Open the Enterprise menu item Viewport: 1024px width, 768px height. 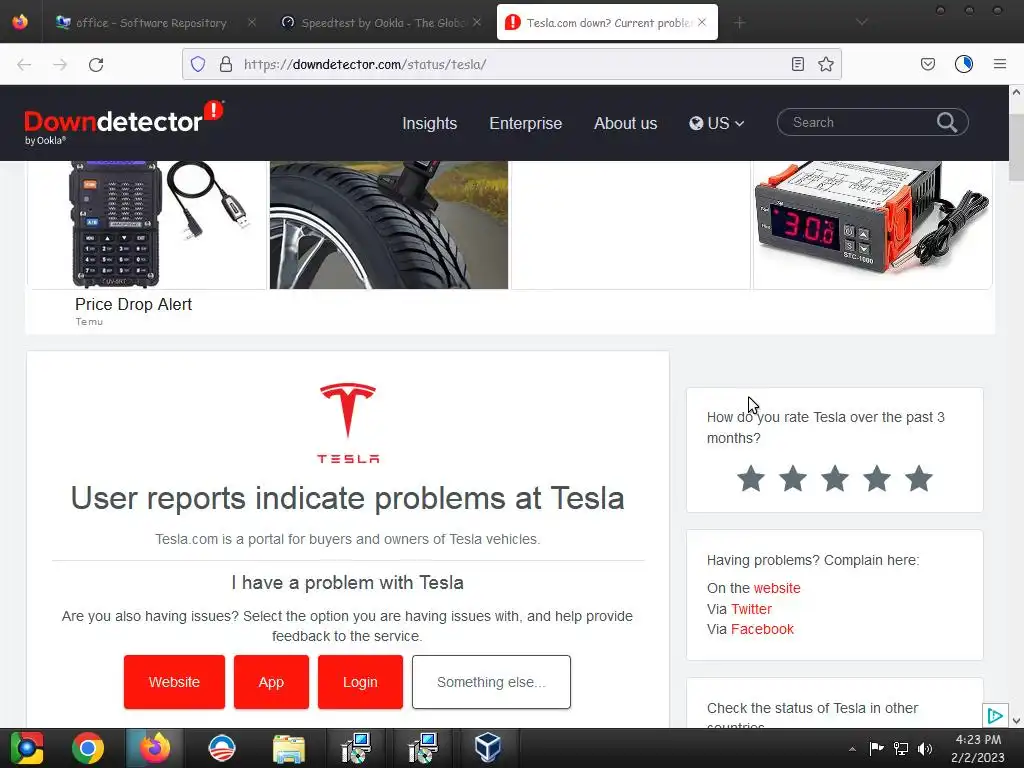tap(526, 123)
